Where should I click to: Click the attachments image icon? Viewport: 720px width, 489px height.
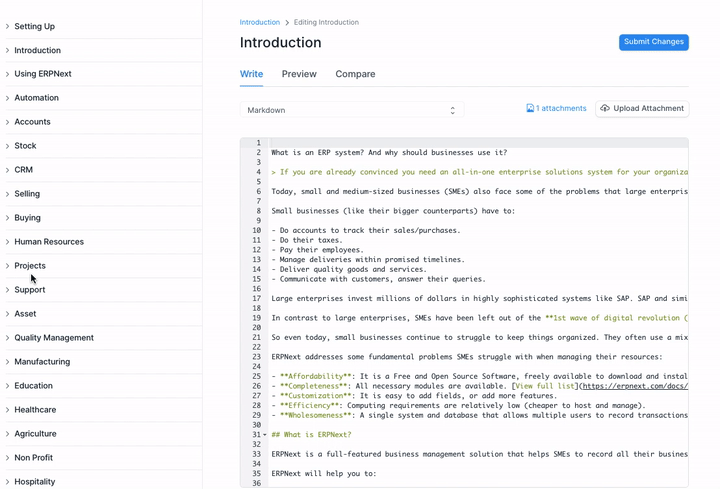tap(530, 108)
